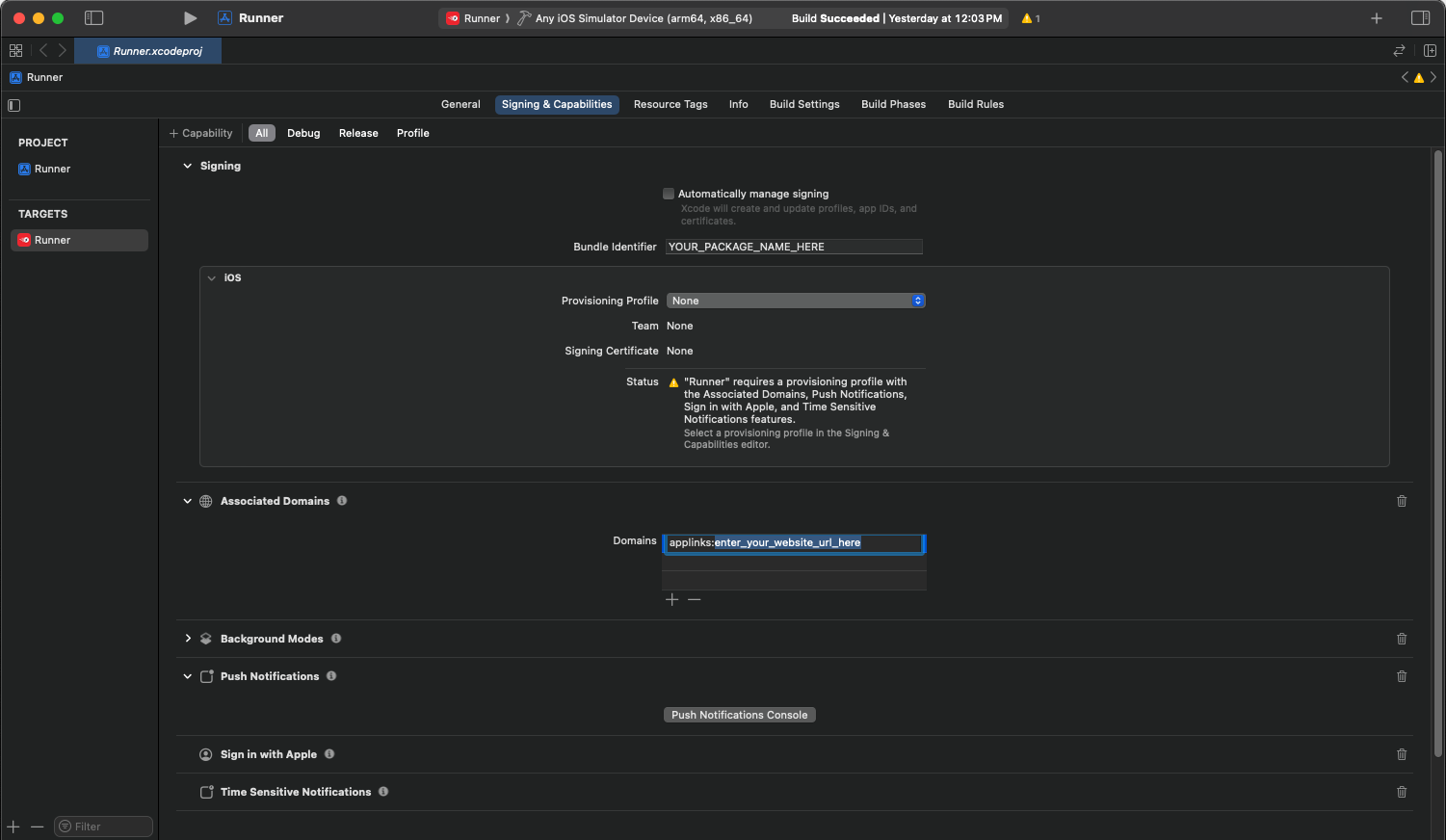Add a new domain with the plus
Image resolution: width=1446 pixels, height=840 pixels.
tap(672, 599)
